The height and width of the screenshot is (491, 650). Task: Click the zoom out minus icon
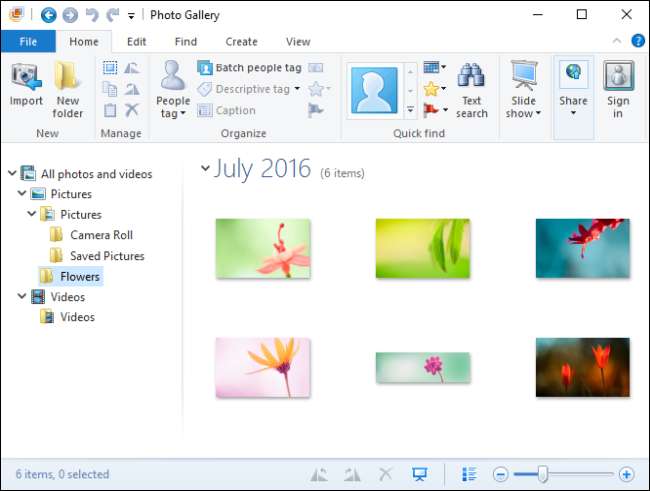pyautogui.click(x=501, y=474)
